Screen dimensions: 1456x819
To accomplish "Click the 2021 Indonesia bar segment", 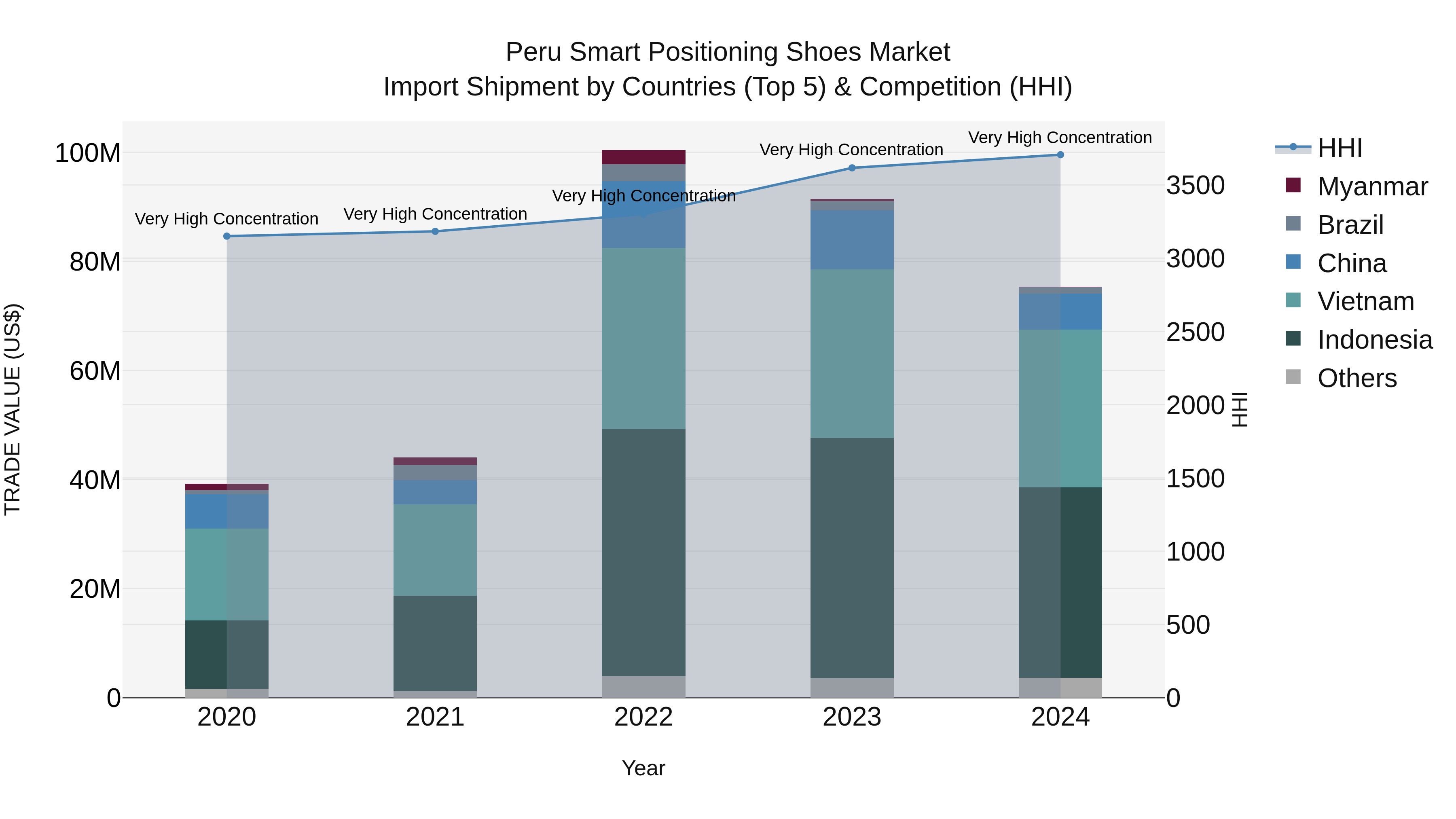I will click(x=435, y=644).
